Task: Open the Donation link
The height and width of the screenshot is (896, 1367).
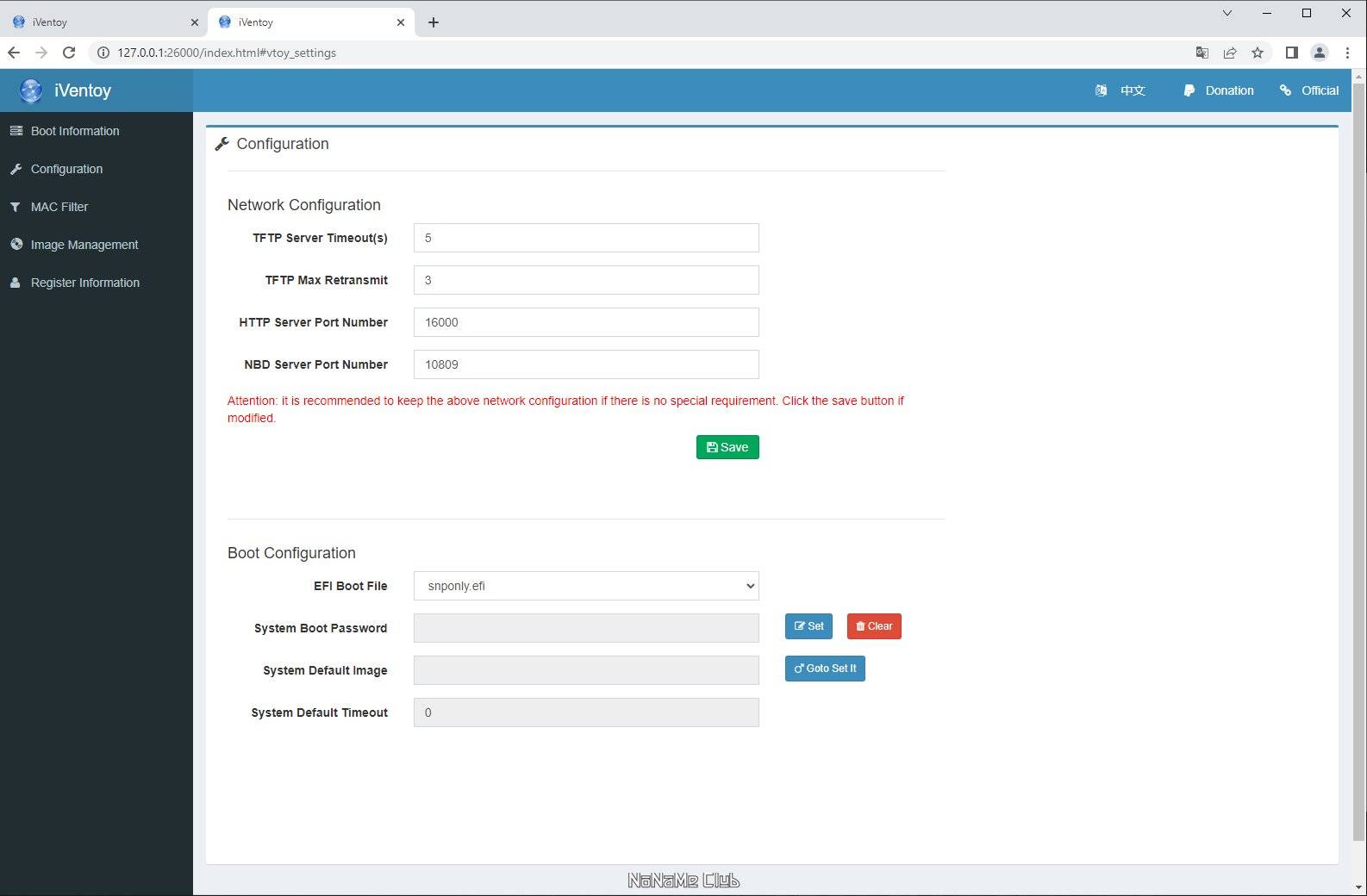Action: coord(1229,90)
